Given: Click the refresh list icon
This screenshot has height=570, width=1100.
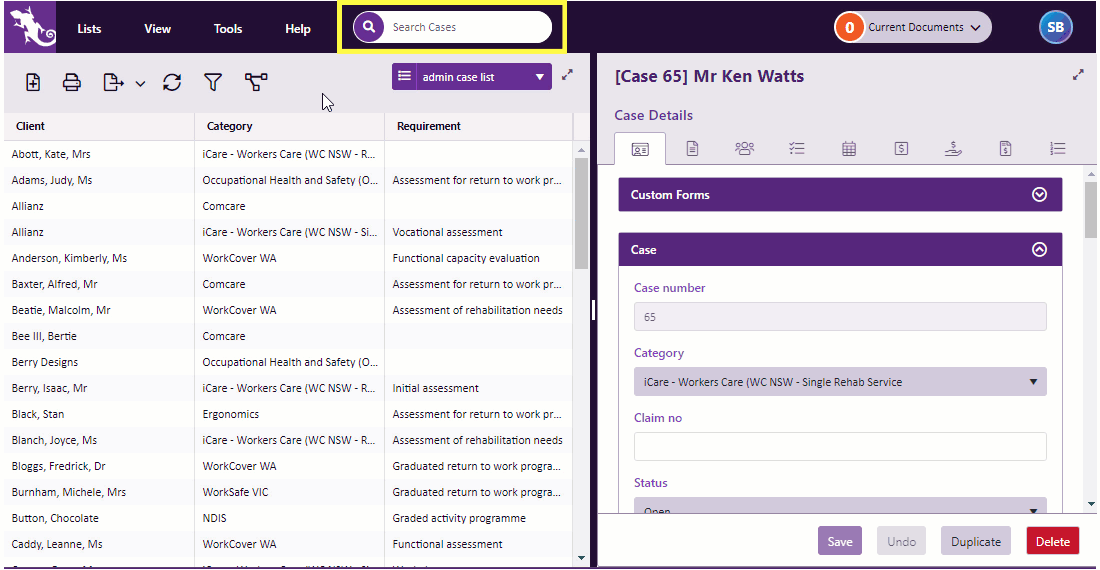Looking at the screenshot, I should click(172, 83).
